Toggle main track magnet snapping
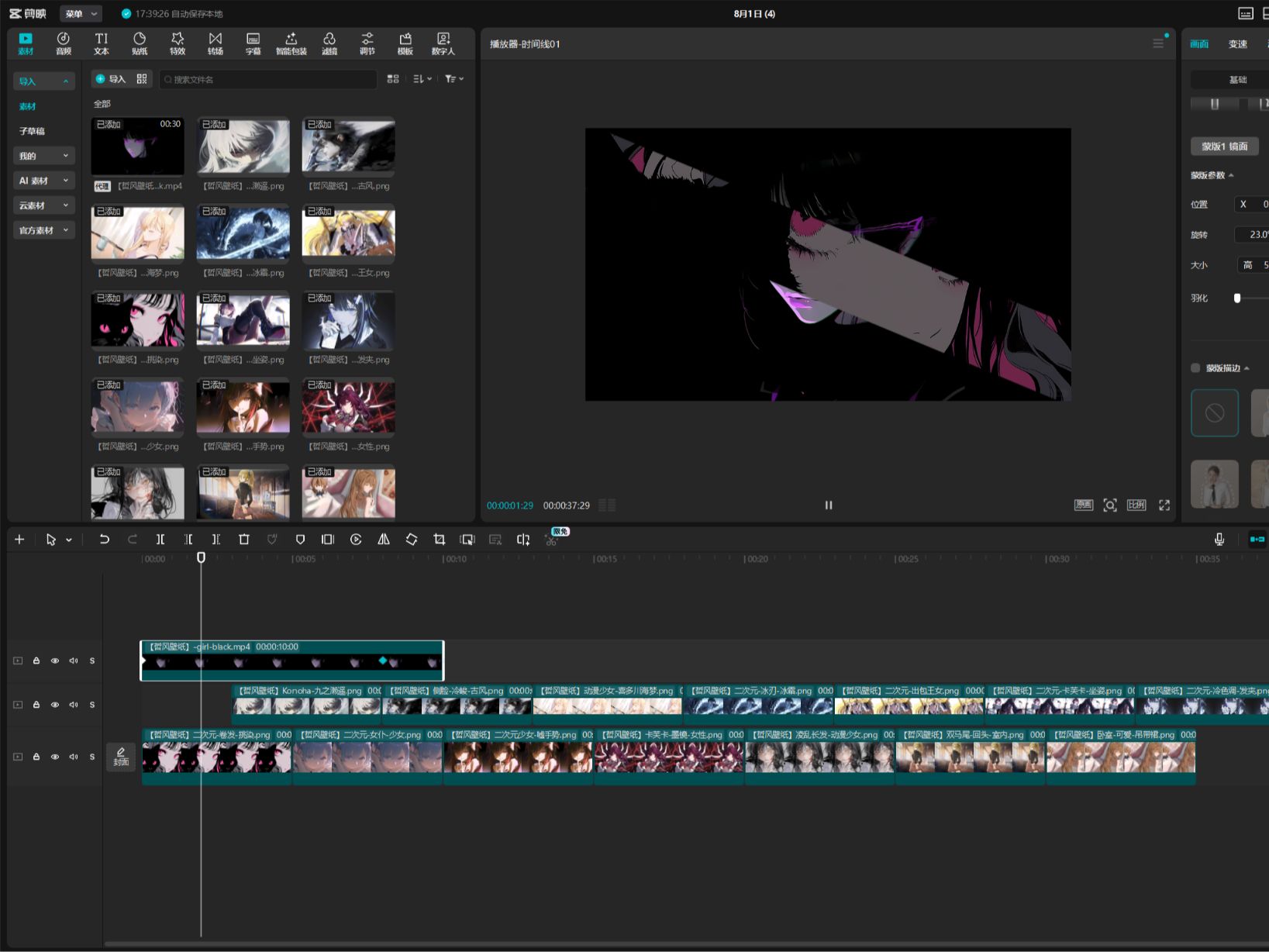The width and height of the screenshot is (1269, 952). tap(1257, 540)
